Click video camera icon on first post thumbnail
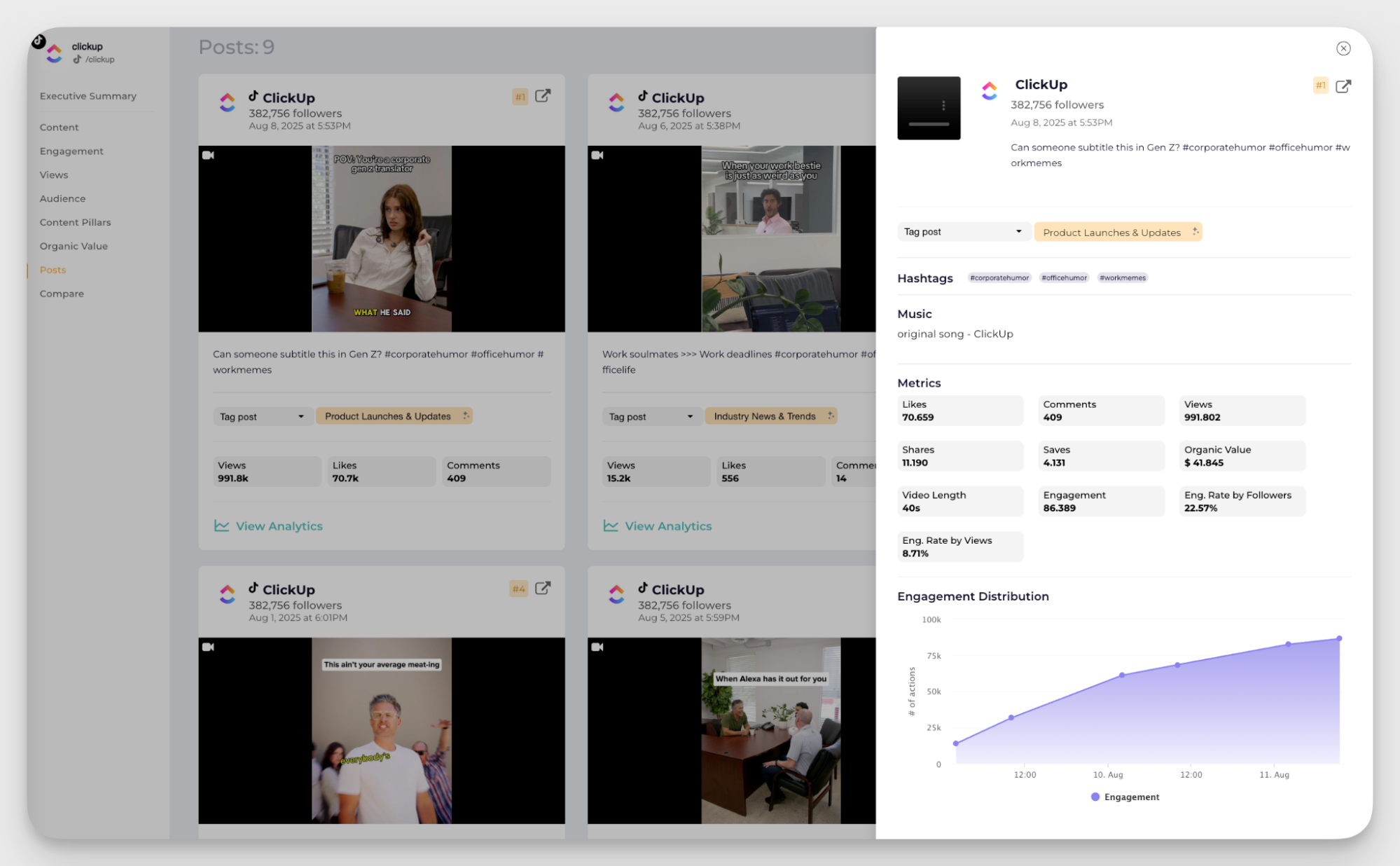Viewport: 1400px width, 866px height. tap(208, 155)
